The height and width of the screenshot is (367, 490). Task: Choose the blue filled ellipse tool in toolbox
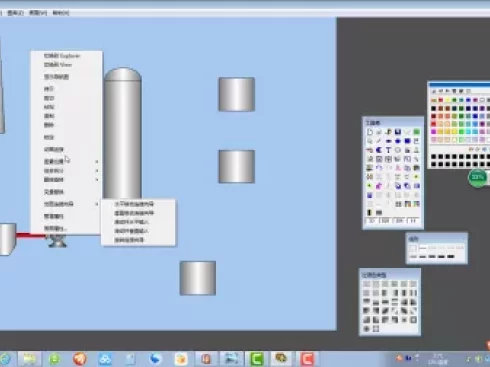398,141
